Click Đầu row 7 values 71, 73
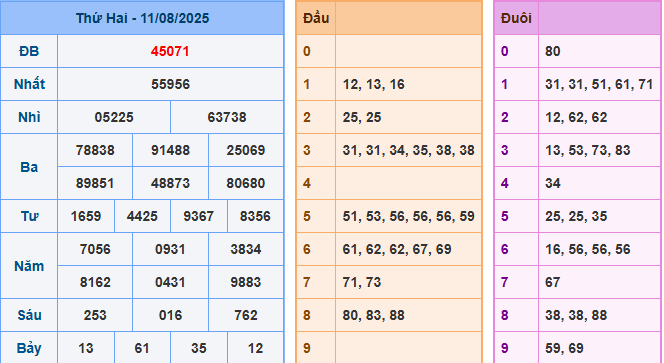The height and width of the screenshot is (363, 664). pyautogui.click(x=362, y=283)
